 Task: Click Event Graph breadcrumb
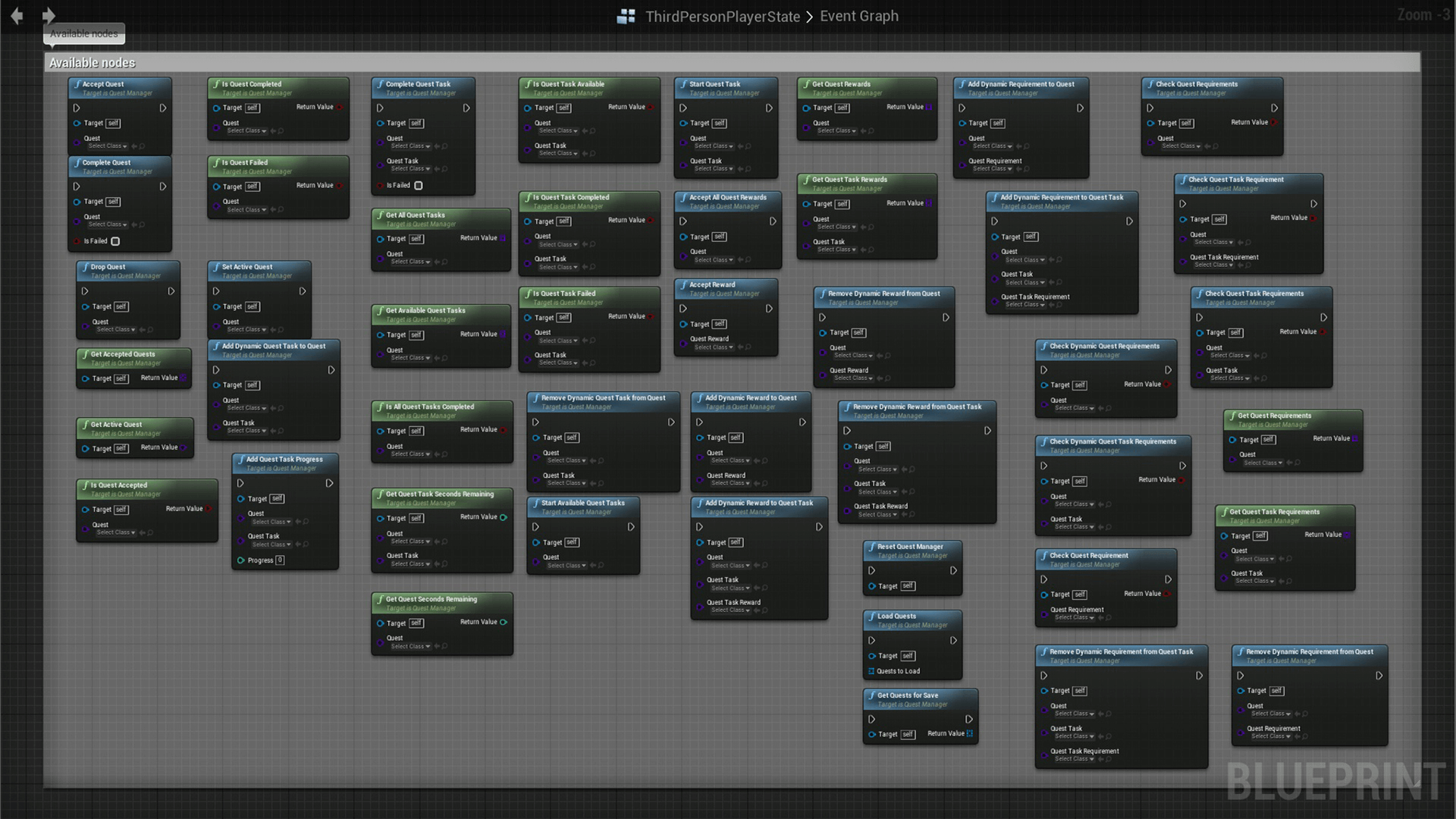tap(859, 16)
